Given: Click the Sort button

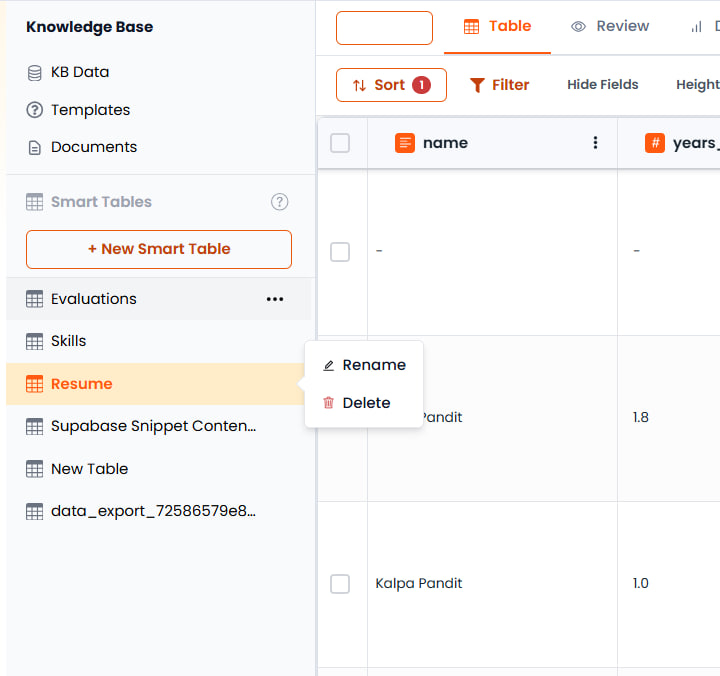Looking at the screenshot, I should pyautogui.click(x=391, y=85).
